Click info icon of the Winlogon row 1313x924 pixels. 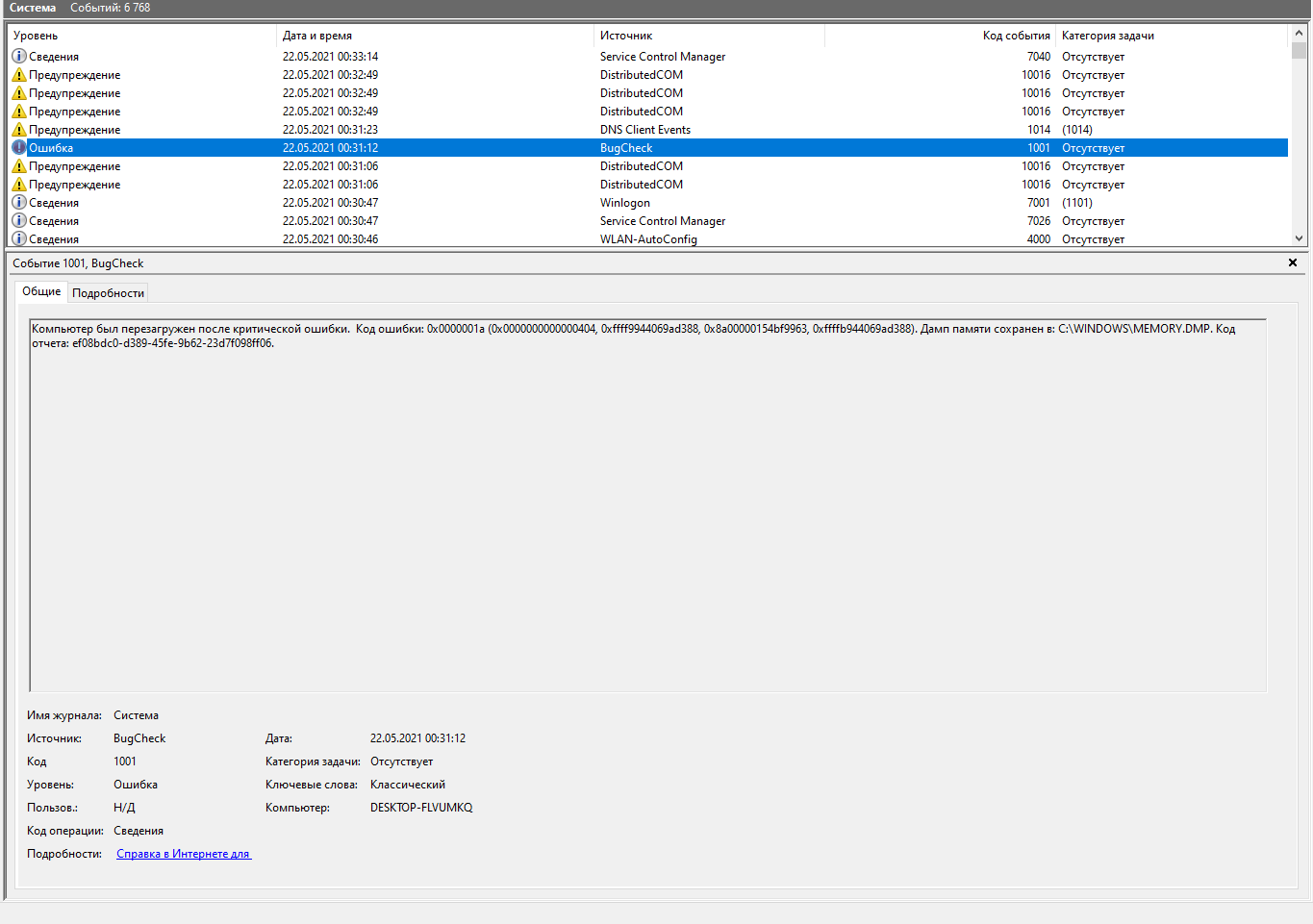18,203
